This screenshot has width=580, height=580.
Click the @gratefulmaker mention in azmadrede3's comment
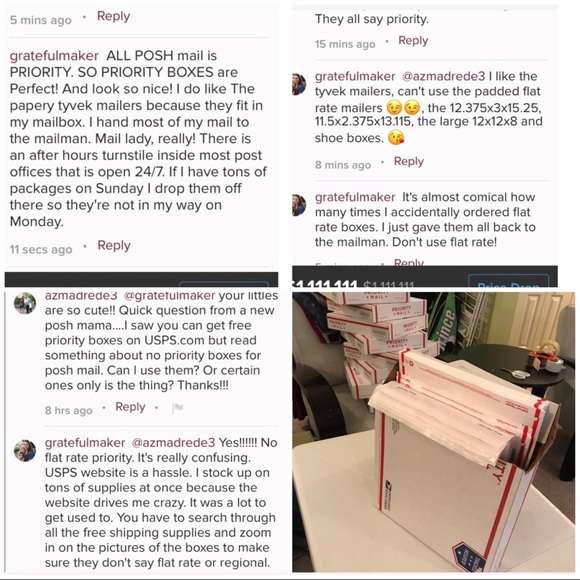pyautogui.click(x=169, y=296)
